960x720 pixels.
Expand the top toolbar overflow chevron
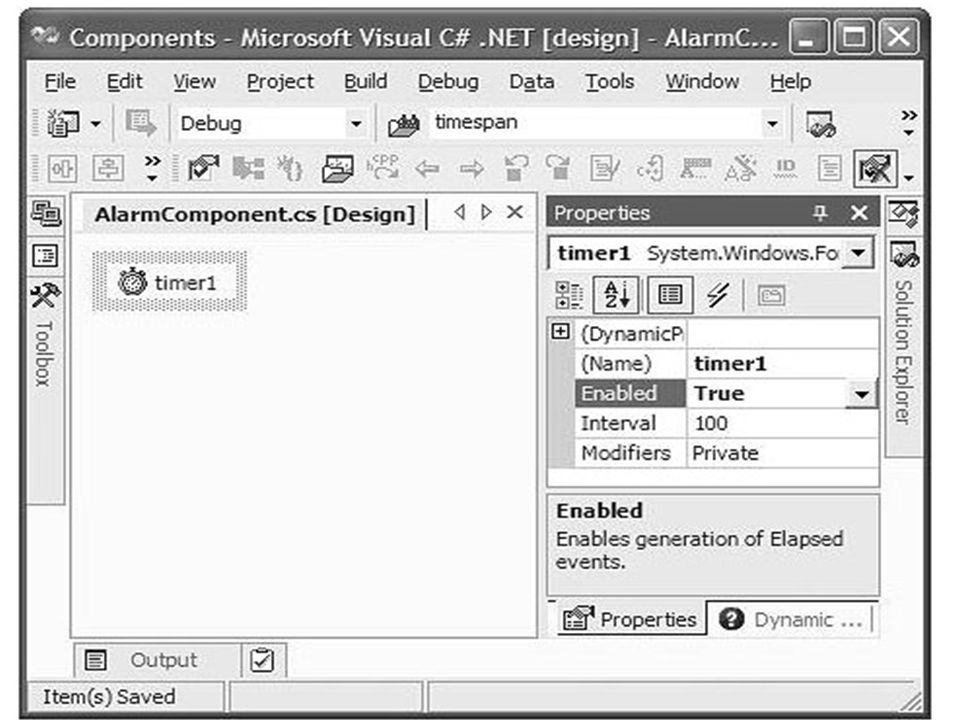909,122
